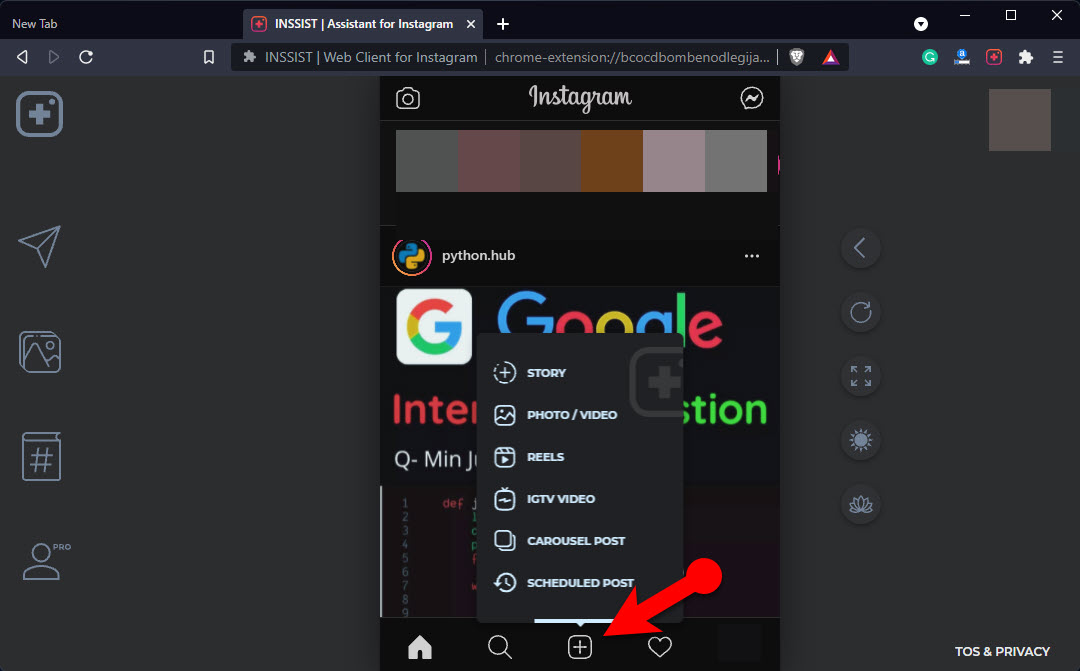Open the Messenger icon in Instagram header
Screen dimensions: 1080x671
pyautogui.click(x=751, y=99)
